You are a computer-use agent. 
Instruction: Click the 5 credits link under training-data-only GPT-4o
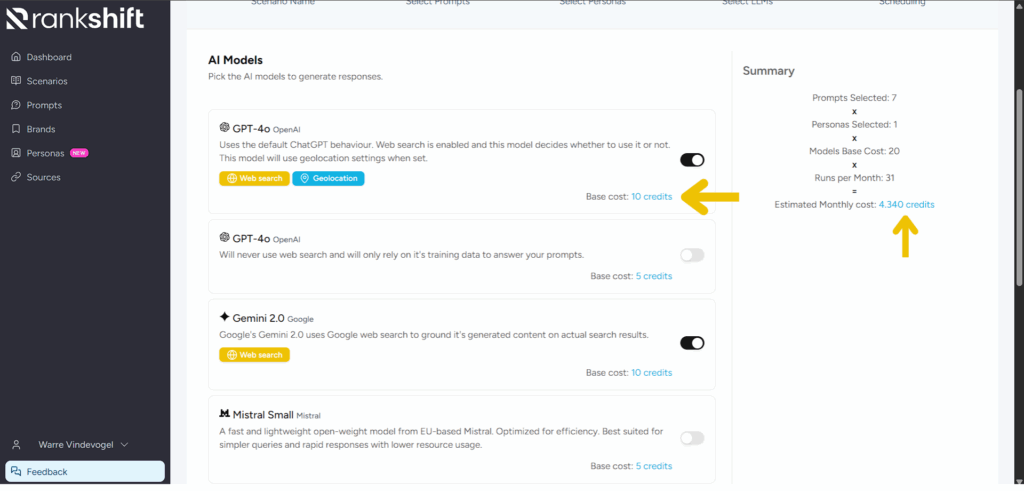[654, 276]
